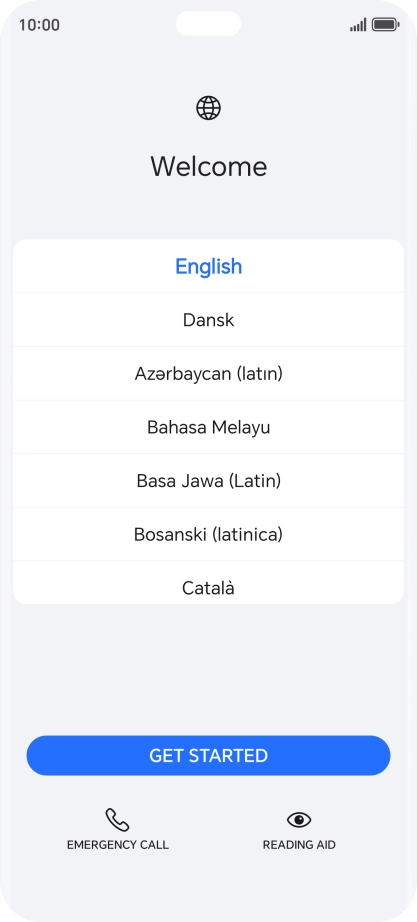417x922 pixels.
Task: Tap the Welcome heading
Action: click(208, 166)
